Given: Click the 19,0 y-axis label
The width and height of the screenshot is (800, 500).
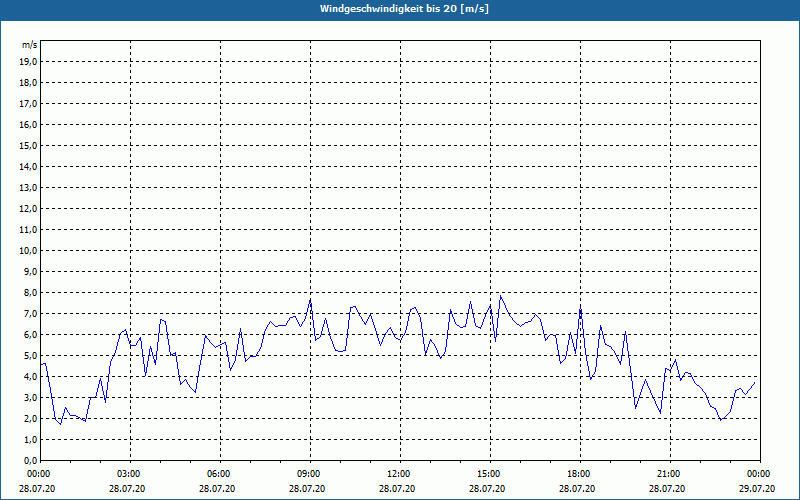Looking at the screenshot, I should [29, 62].
